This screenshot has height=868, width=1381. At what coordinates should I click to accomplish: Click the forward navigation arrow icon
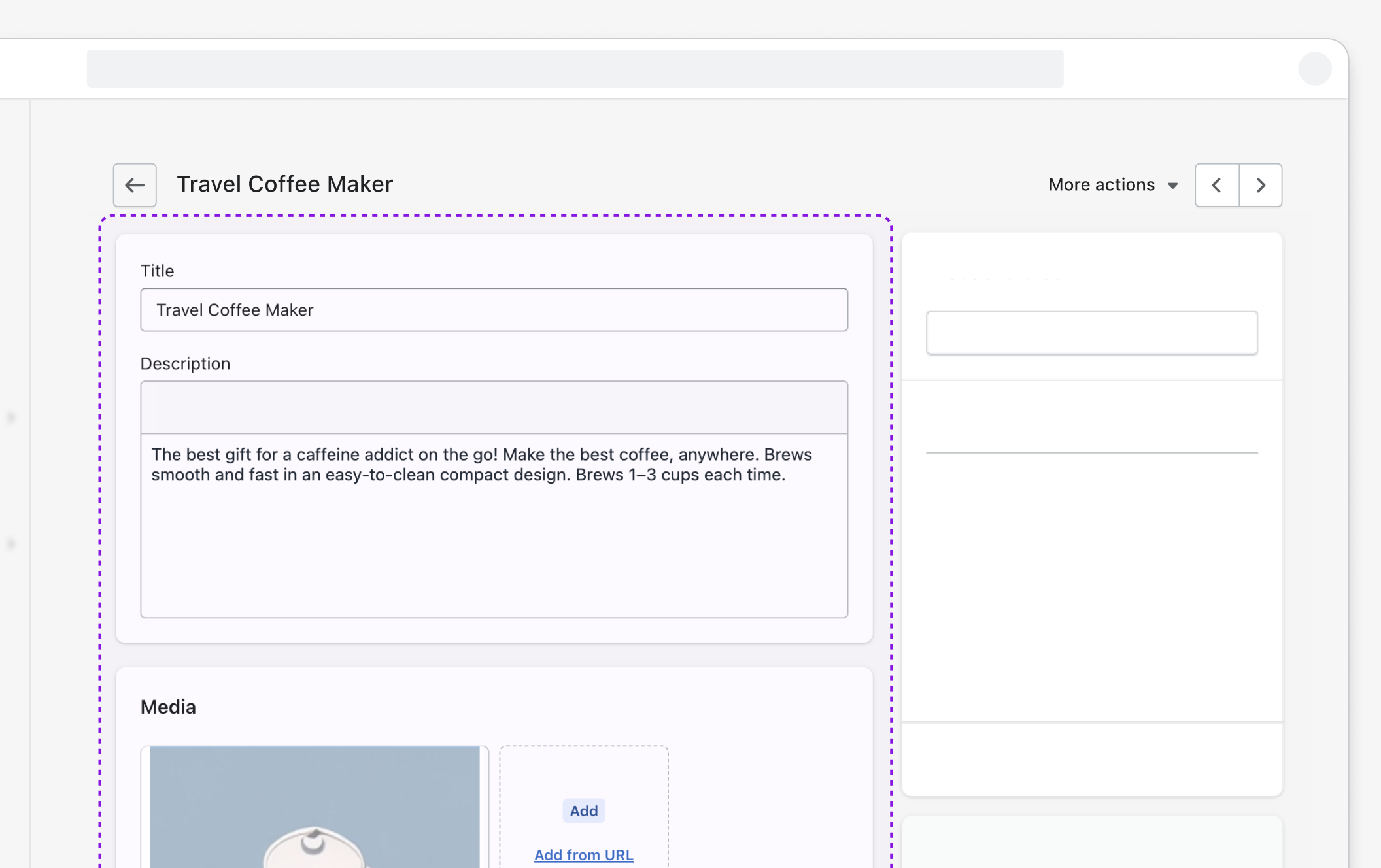click(1260, 184)
